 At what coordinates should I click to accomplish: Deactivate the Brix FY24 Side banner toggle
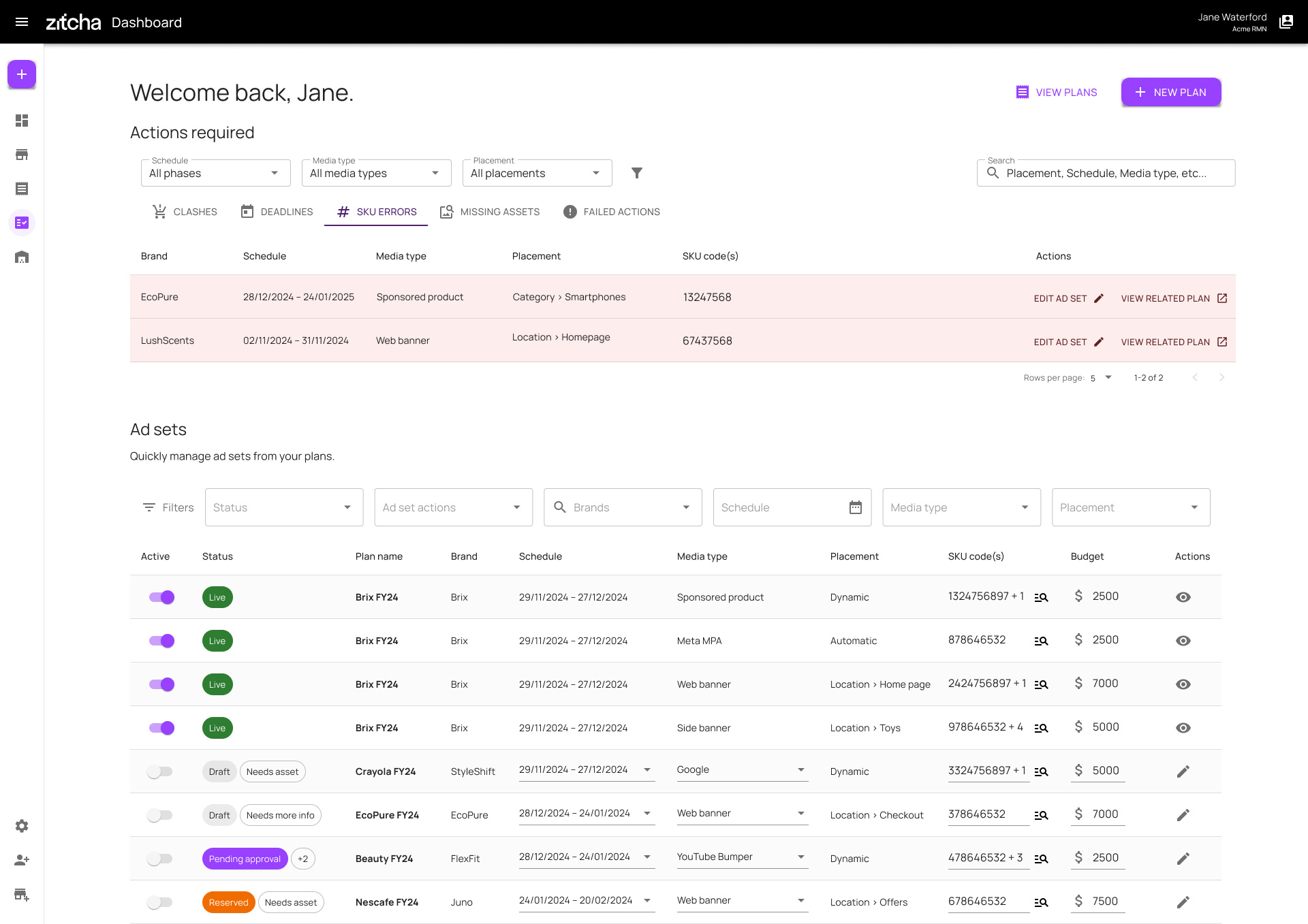[161, 728]
